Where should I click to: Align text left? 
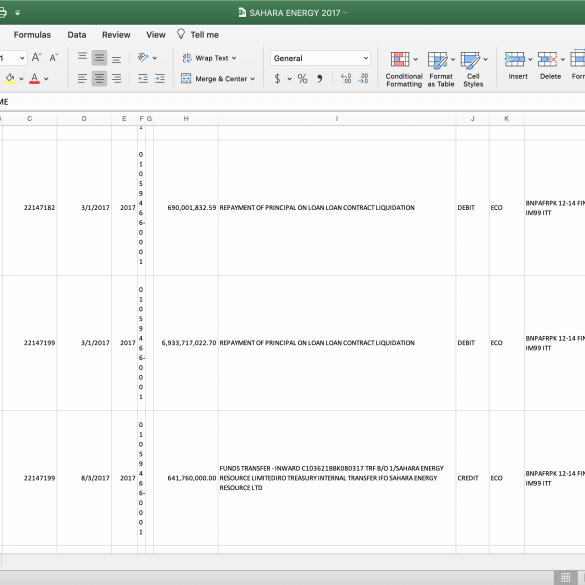click(x=82, y=78)
